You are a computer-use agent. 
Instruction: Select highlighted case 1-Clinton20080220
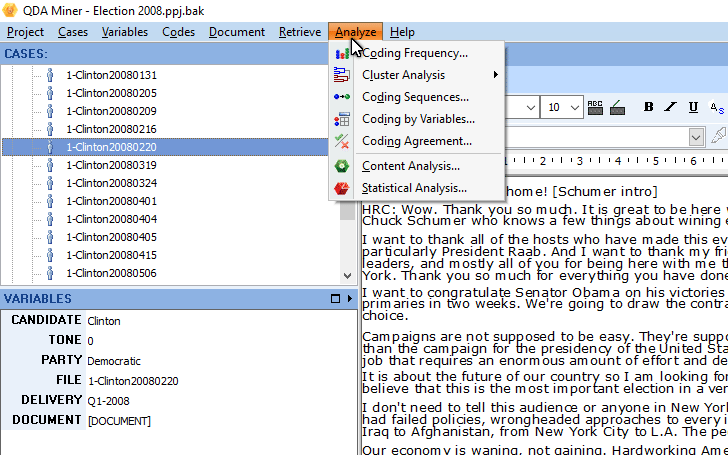111,147
